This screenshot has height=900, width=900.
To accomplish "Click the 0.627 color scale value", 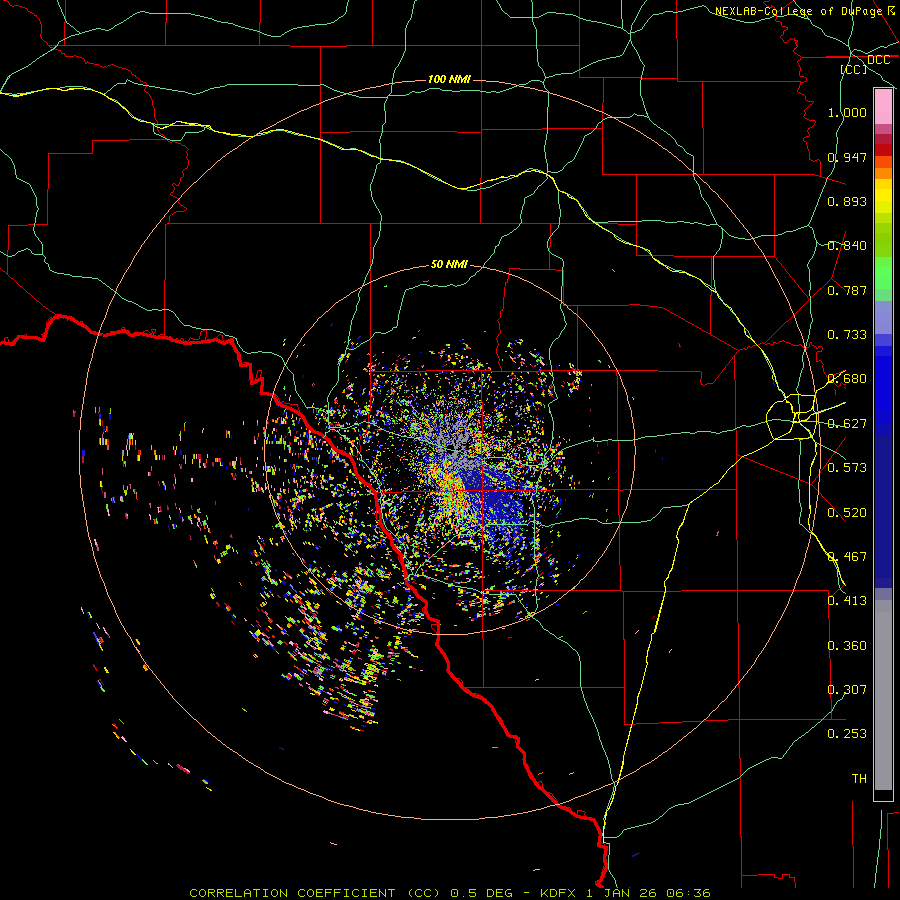I will point(847,424).
